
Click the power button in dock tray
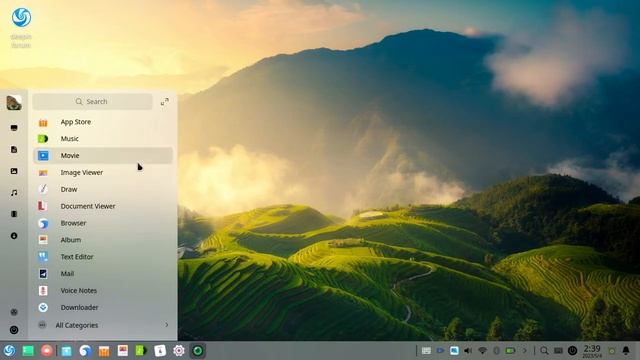[x=573, y=351]
